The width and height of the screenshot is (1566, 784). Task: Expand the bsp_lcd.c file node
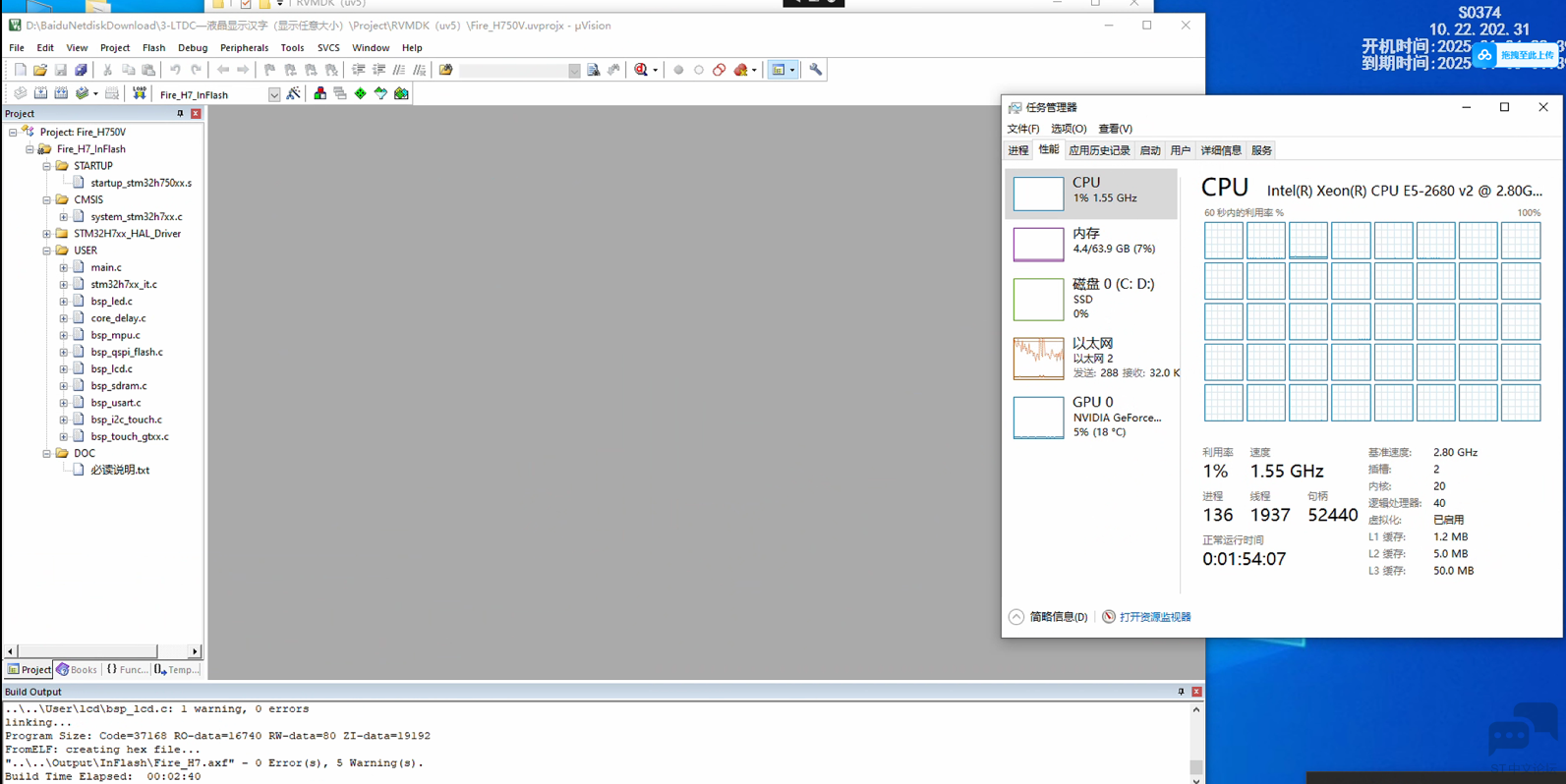[x=63, y=368]
